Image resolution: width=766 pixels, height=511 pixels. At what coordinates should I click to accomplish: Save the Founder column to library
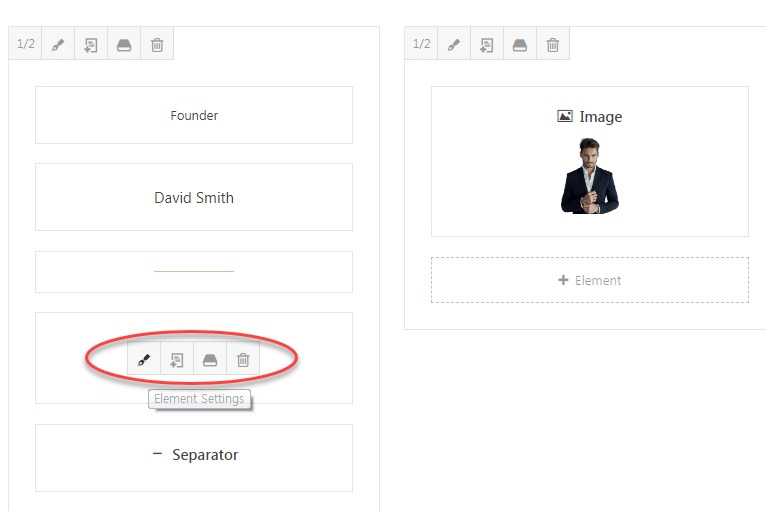click(x=124, y=44)
